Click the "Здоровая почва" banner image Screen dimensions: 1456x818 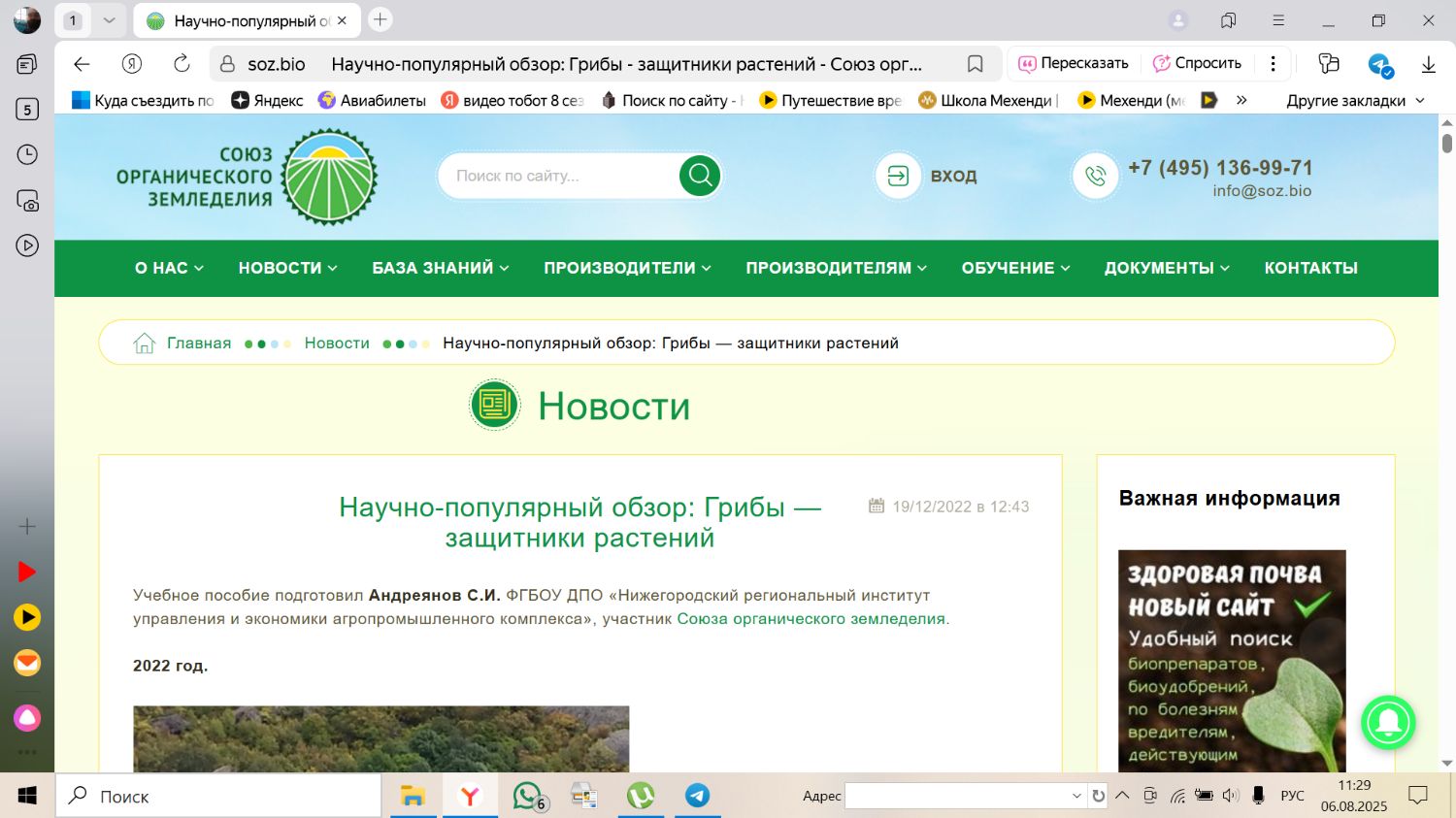tap(1231, 660)
